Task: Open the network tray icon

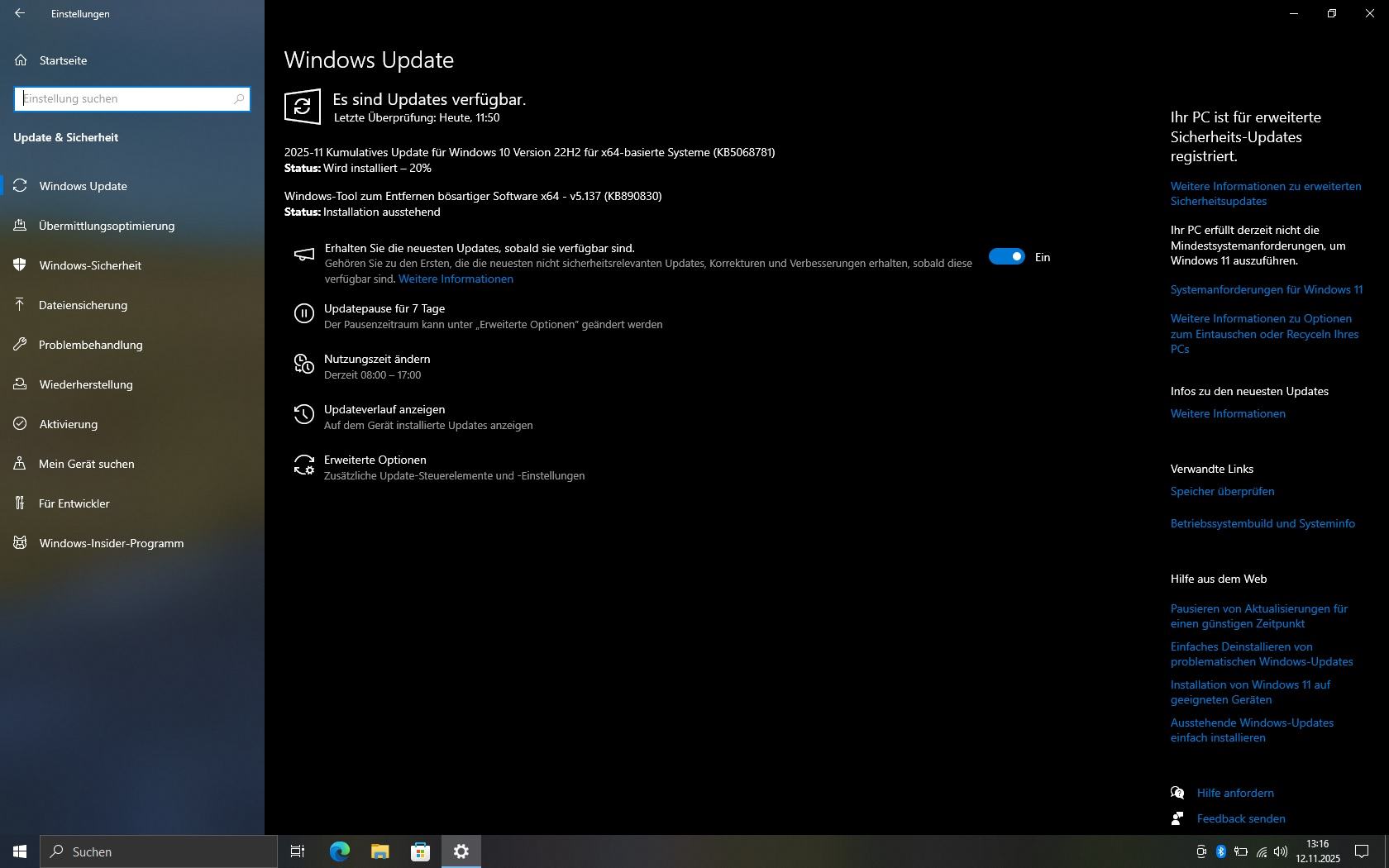Action: 1262,851
